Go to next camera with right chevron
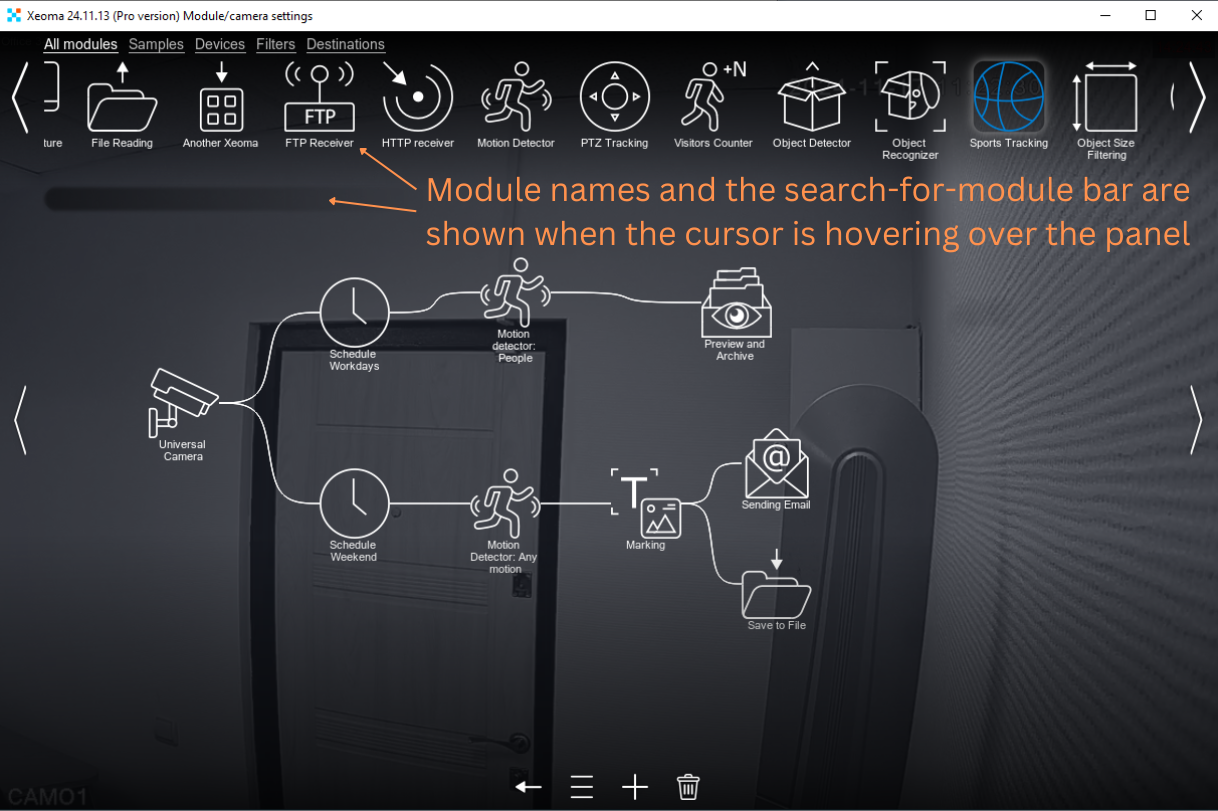Screen dimensions: 1218x811 coord(1197,420)
